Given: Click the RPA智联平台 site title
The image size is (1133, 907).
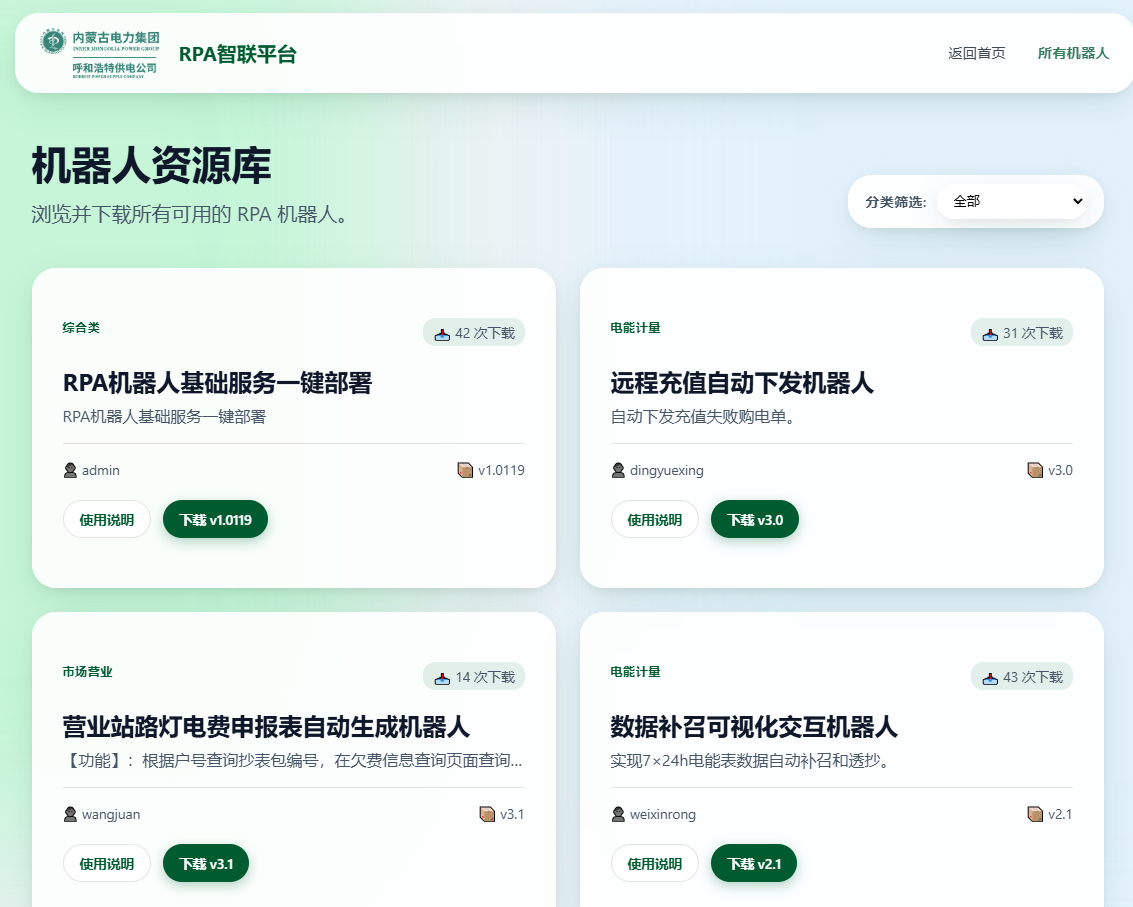Looking at the screenshot, I should point(237,54).
